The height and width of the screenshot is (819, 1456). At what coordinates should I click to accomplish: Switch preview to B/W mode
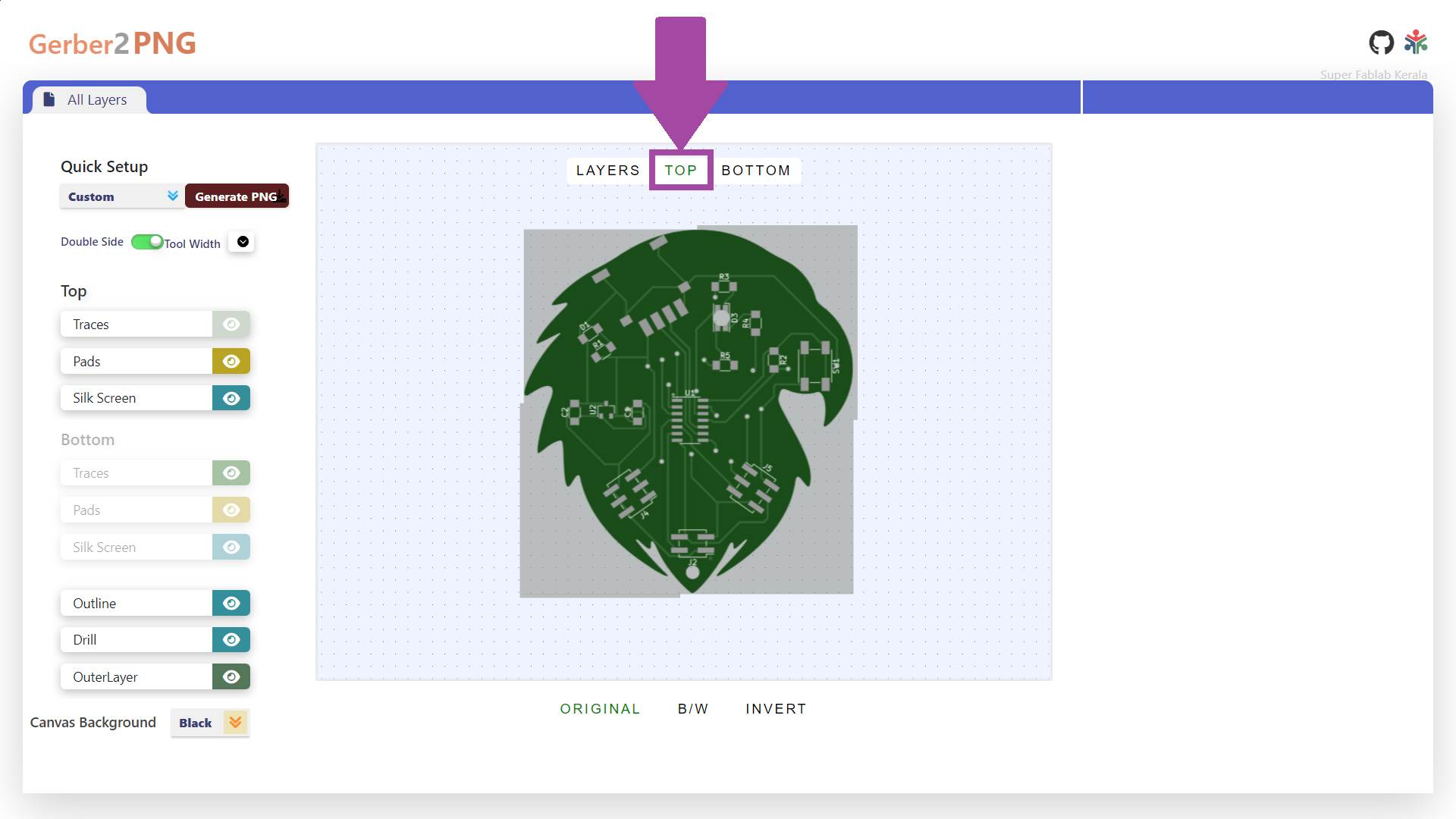click(693, 709)
